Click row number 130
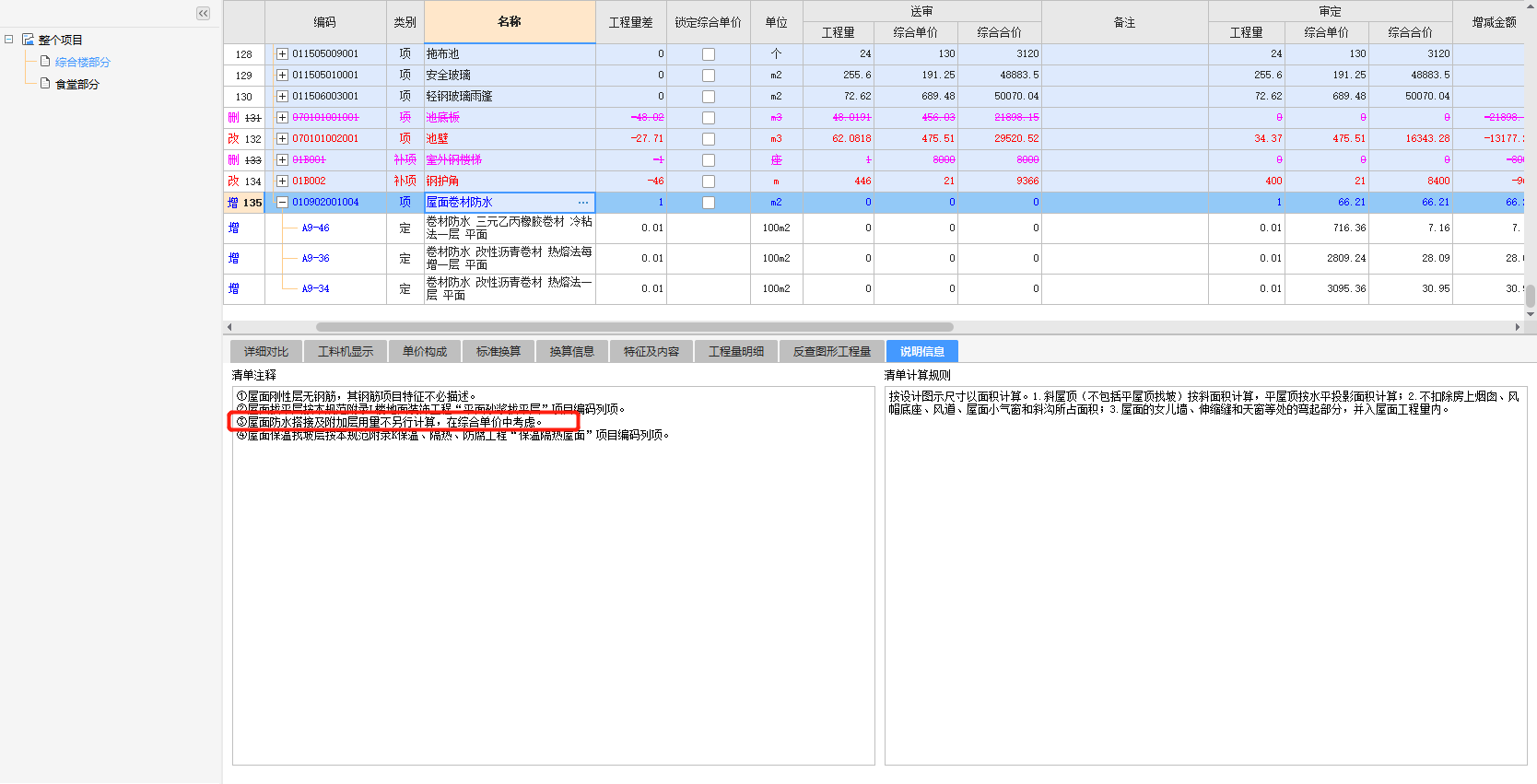1537x784 pixels. [244, 97]
